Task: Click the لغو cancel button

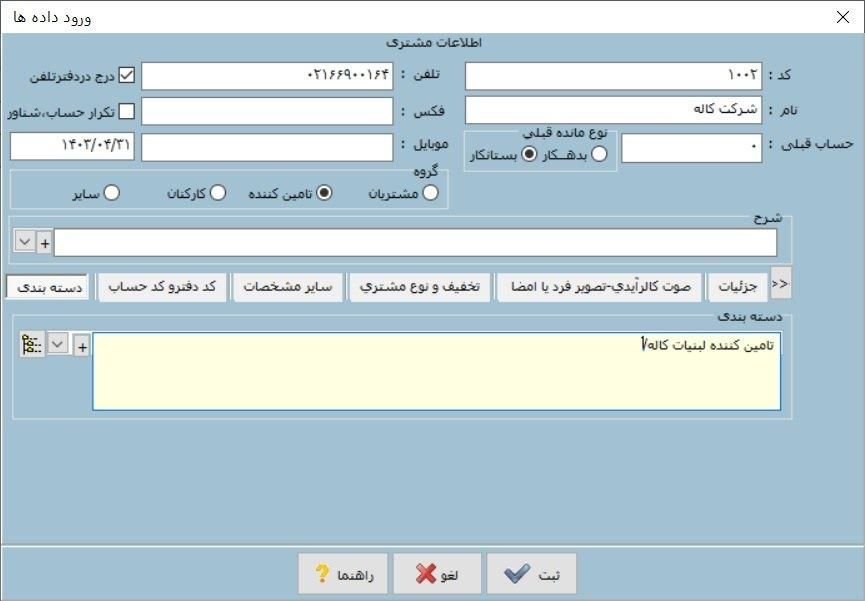Action: pyautogui.click(x=437, y=574)
